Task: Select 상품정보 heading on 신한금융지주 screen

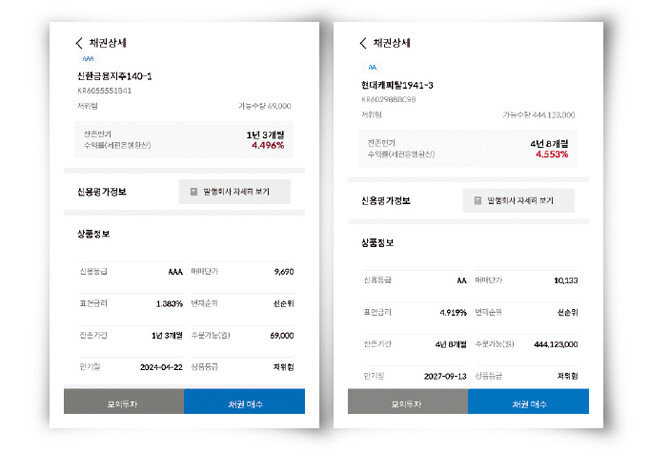Action: tap(93, 234)
